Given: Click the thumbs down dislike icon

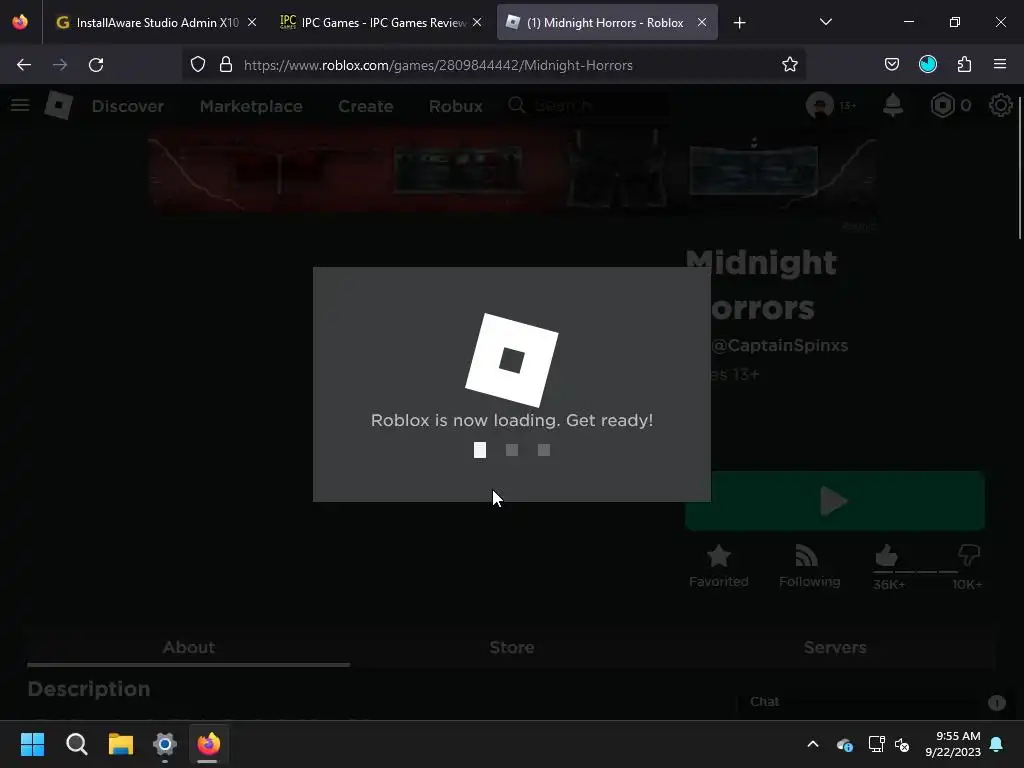Looking at the screenshot, I should click(x=969, y=556).
